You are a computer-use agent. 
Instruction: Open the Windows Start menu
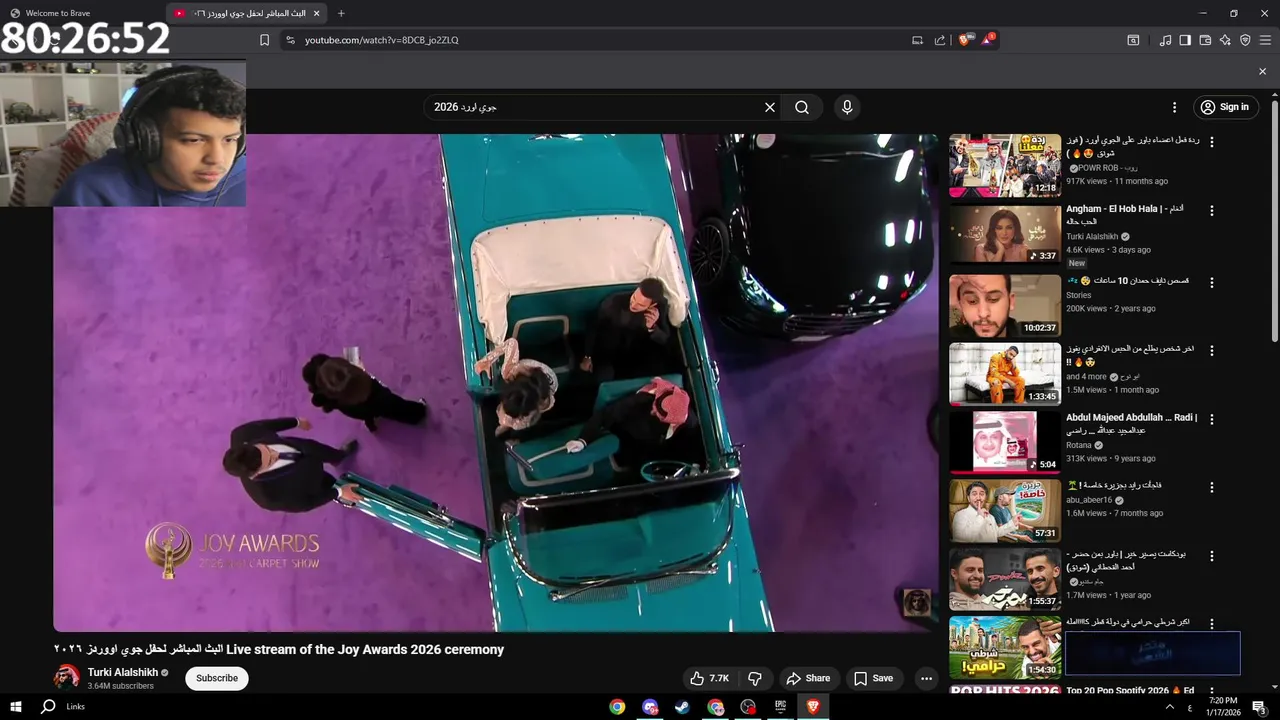(x=15, y=707)
